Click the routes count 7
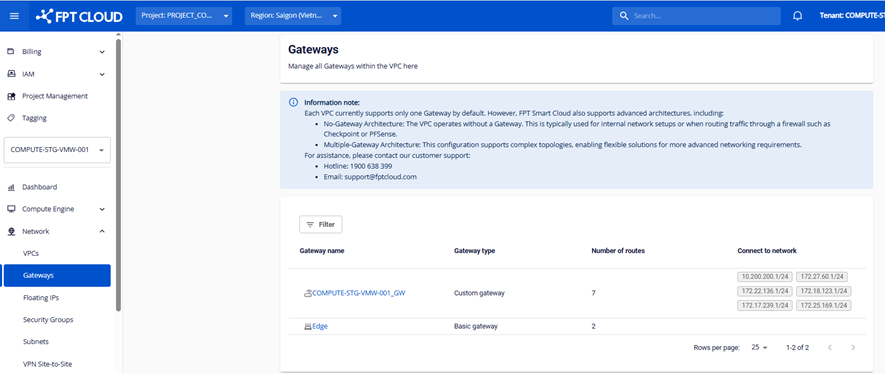The width and height of the screenshot is (885, 374). pyautogui.click(x=593, y=293)
